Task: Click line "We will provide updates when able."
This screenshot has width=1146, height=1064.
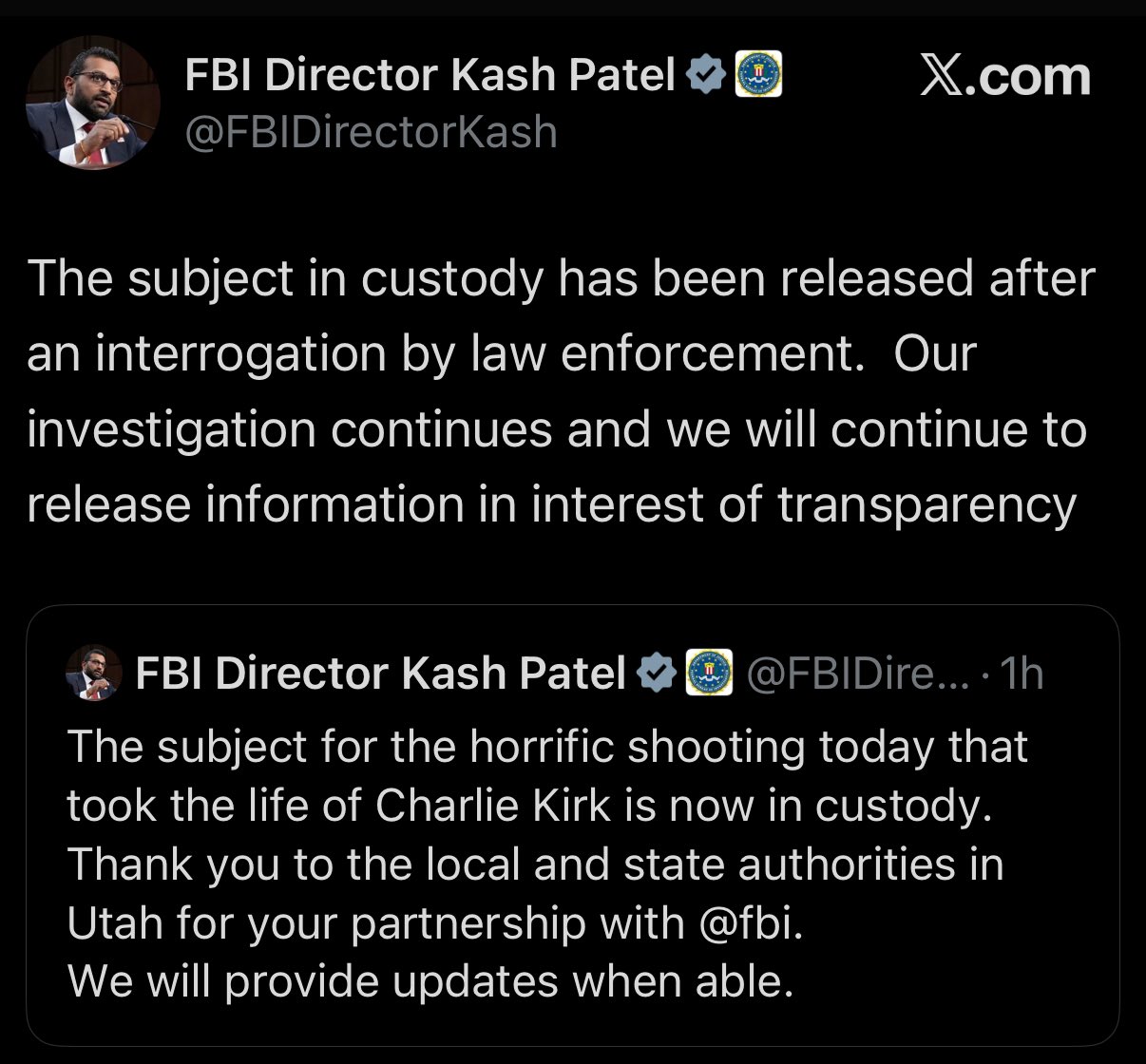Action: tap(430, 982)
